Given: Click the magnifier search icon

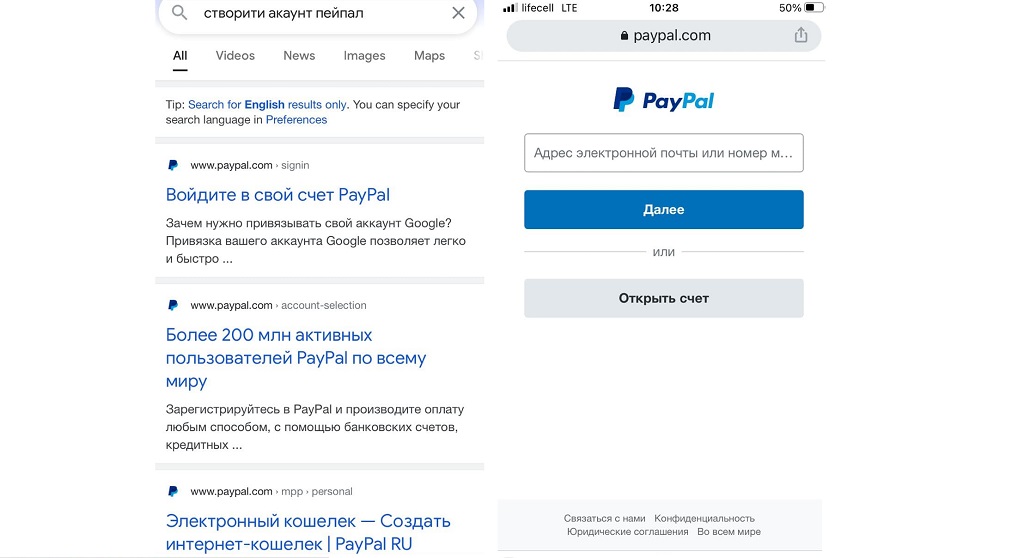Looking at the screenshot, I should pyautogui.click(x=179, y=12).
